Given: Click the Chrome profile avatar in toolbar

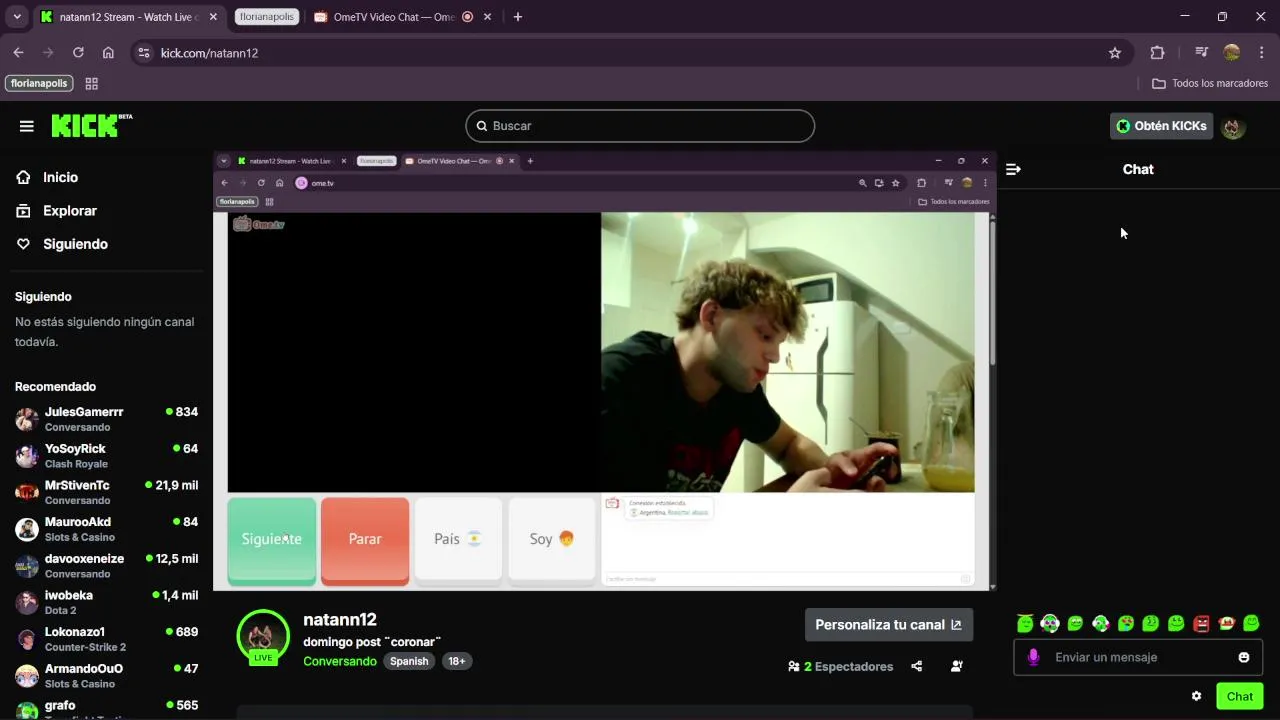Looking at the screenshot, I should [1232, 53].
